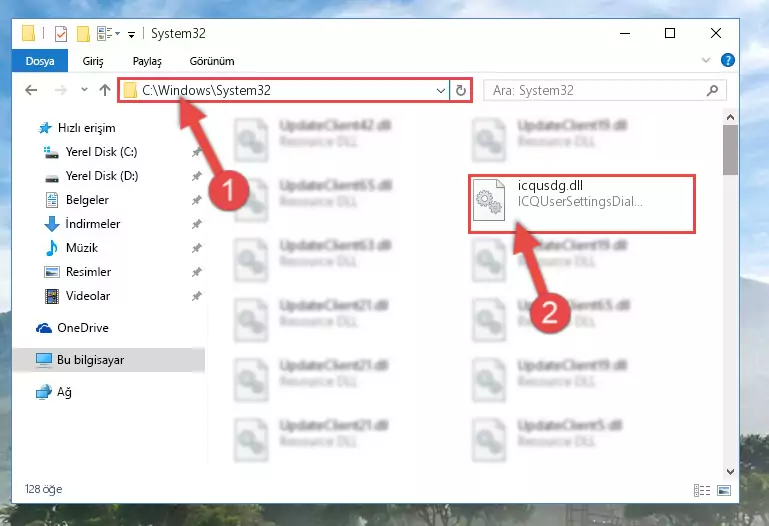Select Hızlı erişim in navigation pane

pyautogui.click(x=86, y=128)
